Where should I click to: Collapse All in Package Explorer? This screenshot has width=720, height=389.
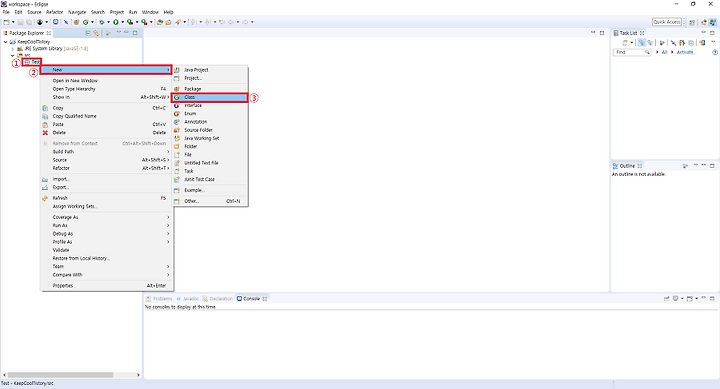click(x=88, y=33)
